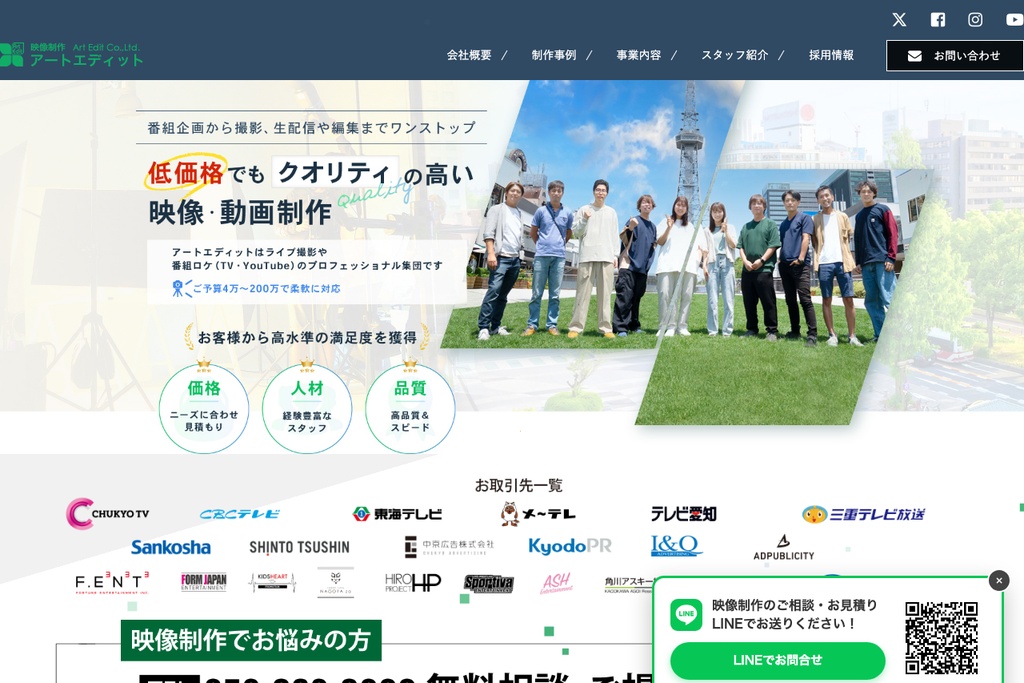The image size is (1024, 683).
Task: Open the スタッフ紹介 menu item
Action: click(x=734, y=55)
